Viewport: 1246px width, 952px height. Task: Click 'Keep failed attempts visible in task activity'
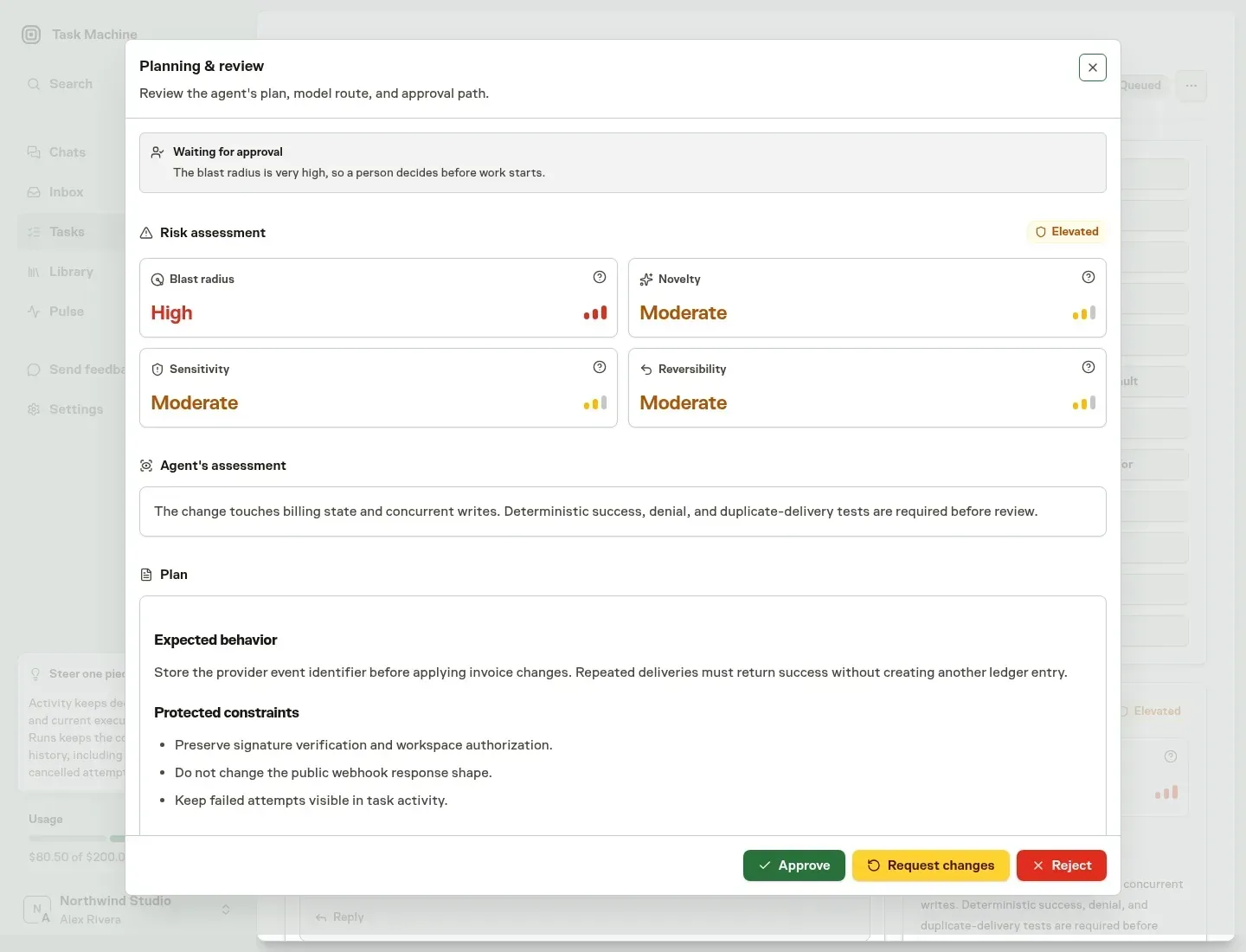[x=311, y=801]
